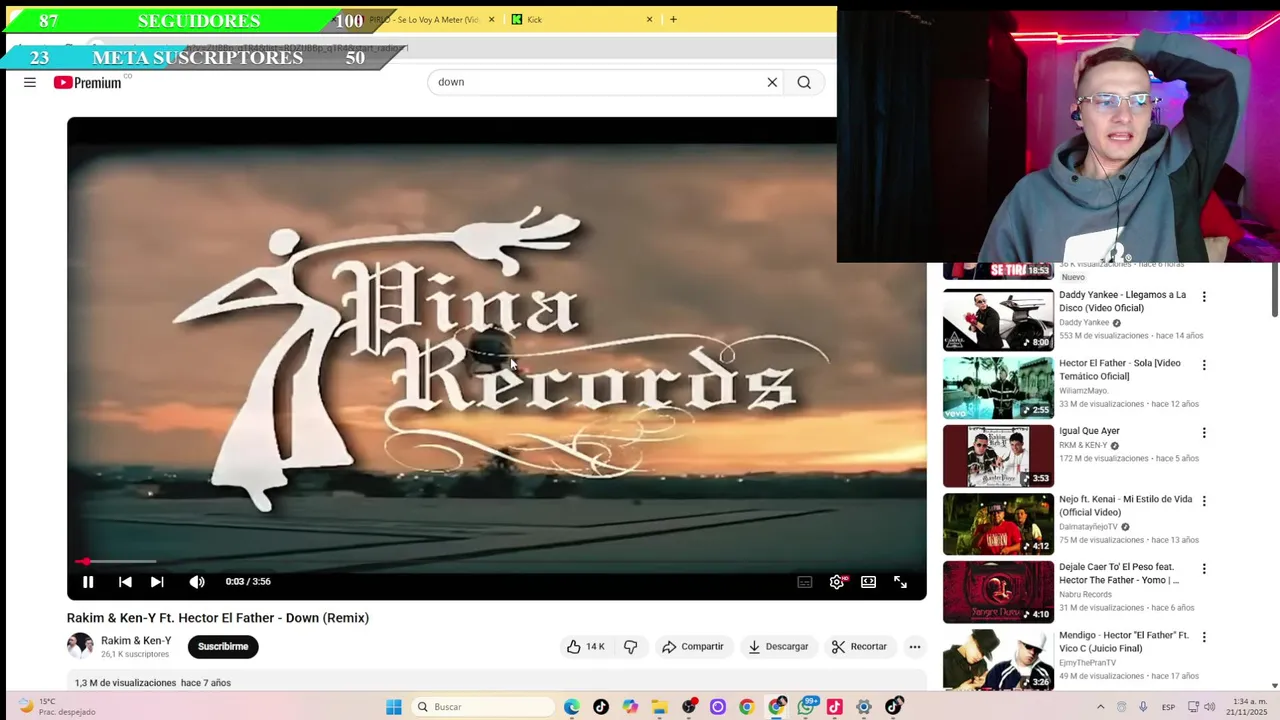The height and width of the screenshot is (720, 1280).
Task: Open Microsoft Edge from taskbar
Action: pyautogui.click(x=571, y=707)
